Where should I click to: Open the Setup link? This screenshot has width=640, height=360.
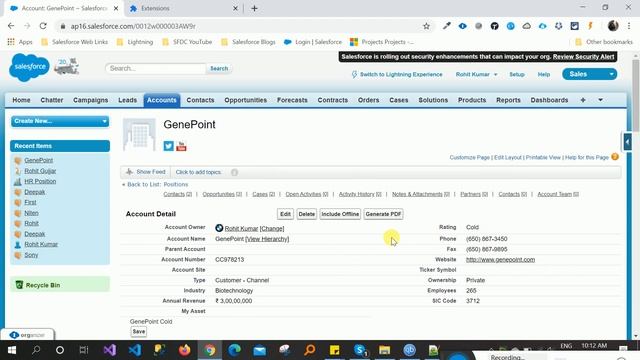(x=517, y=74)
